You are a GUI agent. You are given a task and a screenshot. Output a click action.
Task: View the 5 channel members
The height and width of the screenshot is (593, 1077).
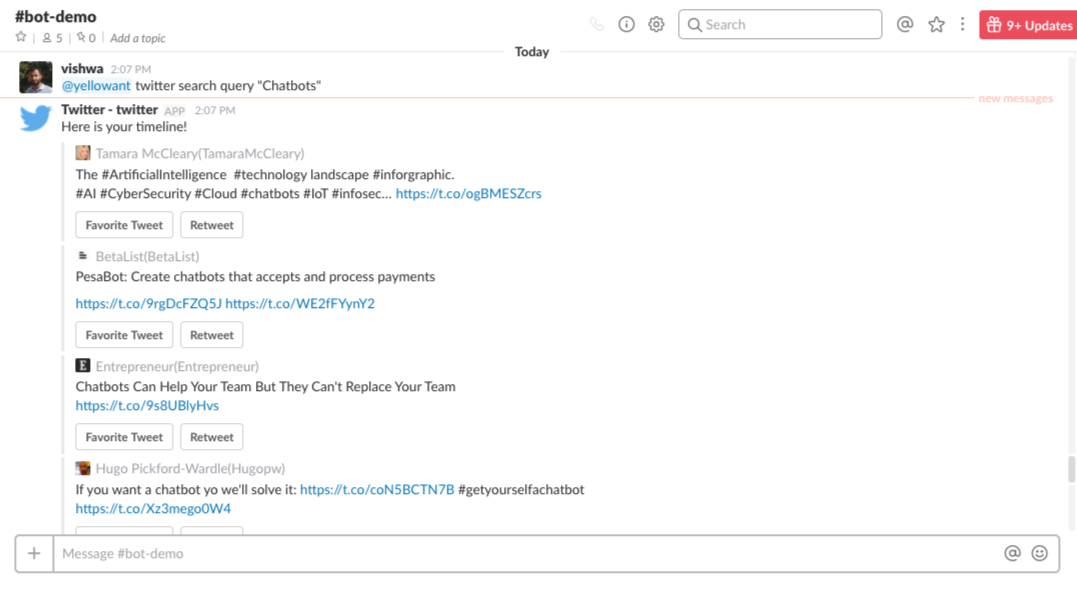coord(52,38)
